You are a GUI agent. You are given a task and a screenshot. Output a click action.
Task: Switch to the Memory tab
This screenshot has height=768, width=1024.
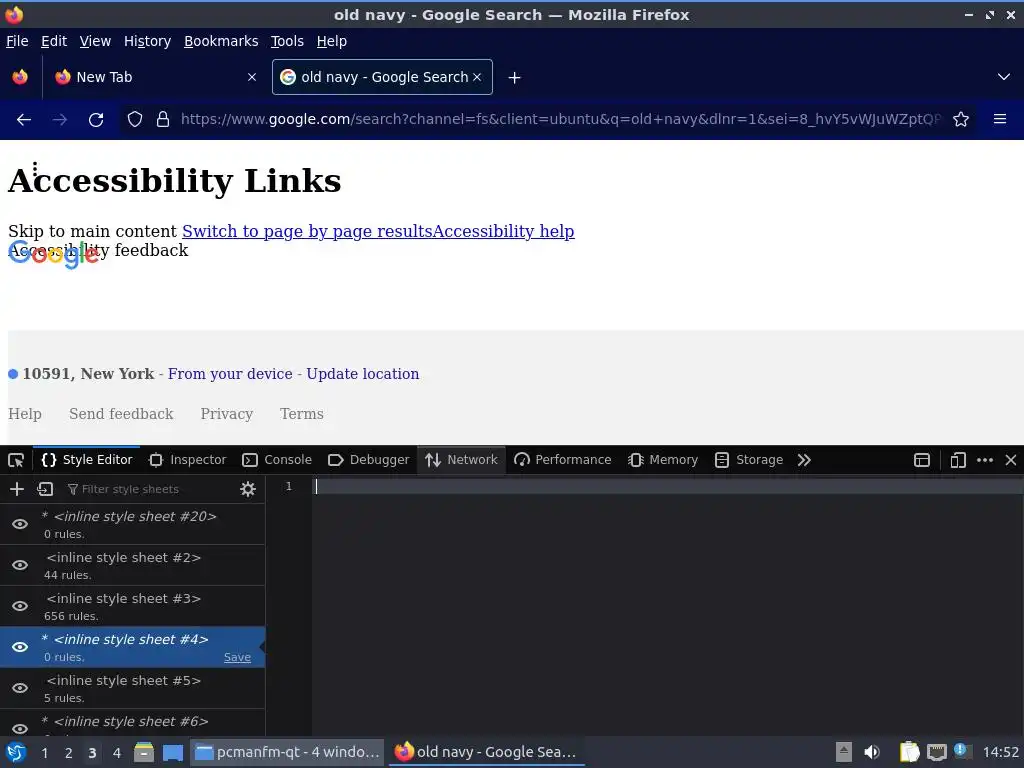tap(663, 460)
